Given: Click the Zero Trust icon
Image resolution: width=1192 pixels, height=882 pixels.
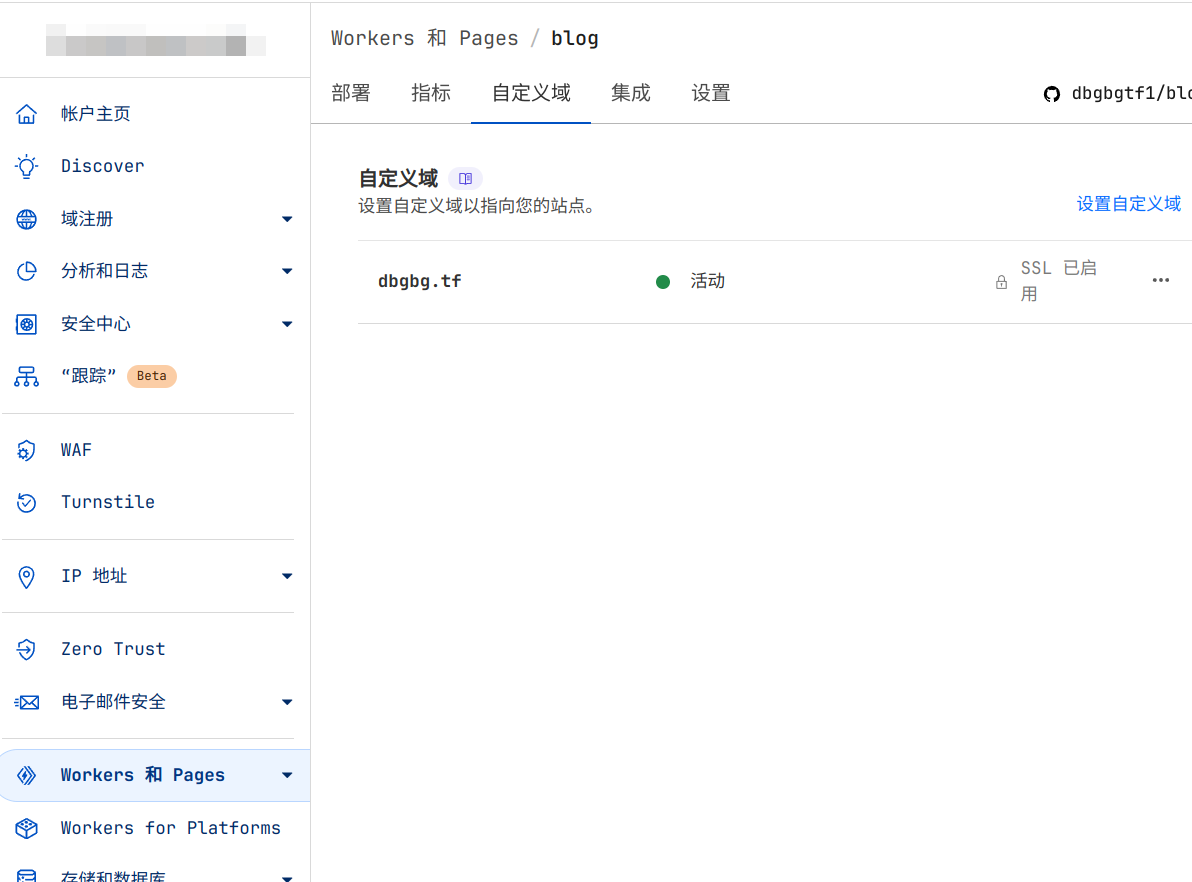Looking at the screenshot, I should click(27, 649).
